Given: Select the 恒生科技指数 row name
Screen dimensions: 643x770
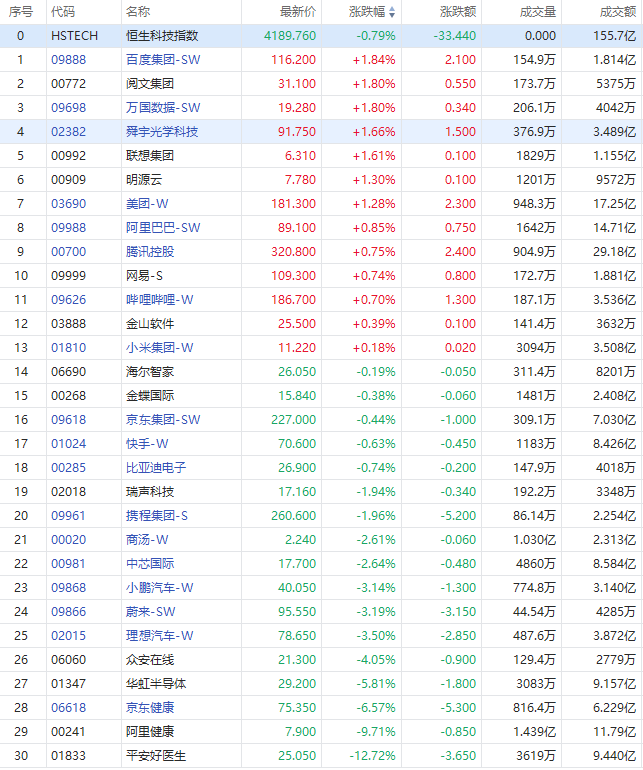Looking at the screenshot, I should (162, 36).
